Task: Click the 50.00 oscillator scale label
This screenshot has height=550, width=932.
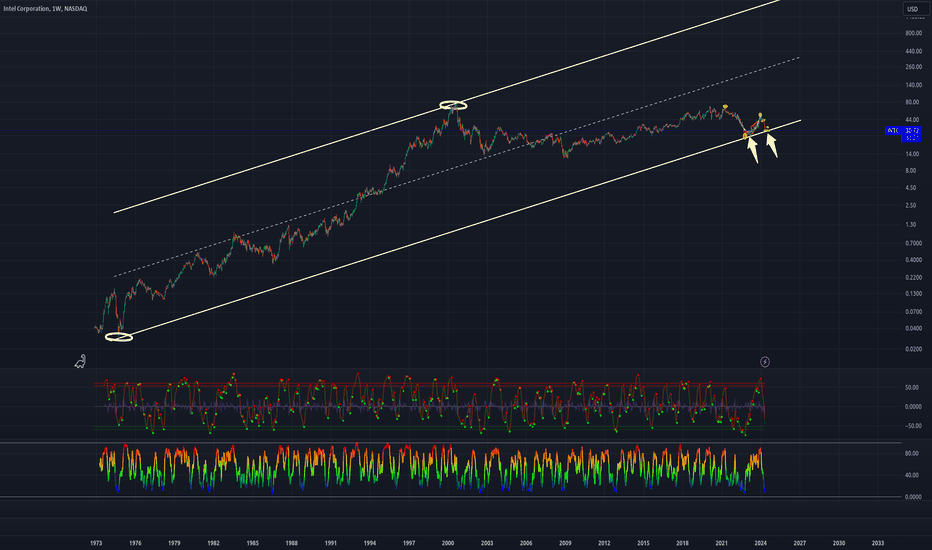Action: [x=912, y=388]
